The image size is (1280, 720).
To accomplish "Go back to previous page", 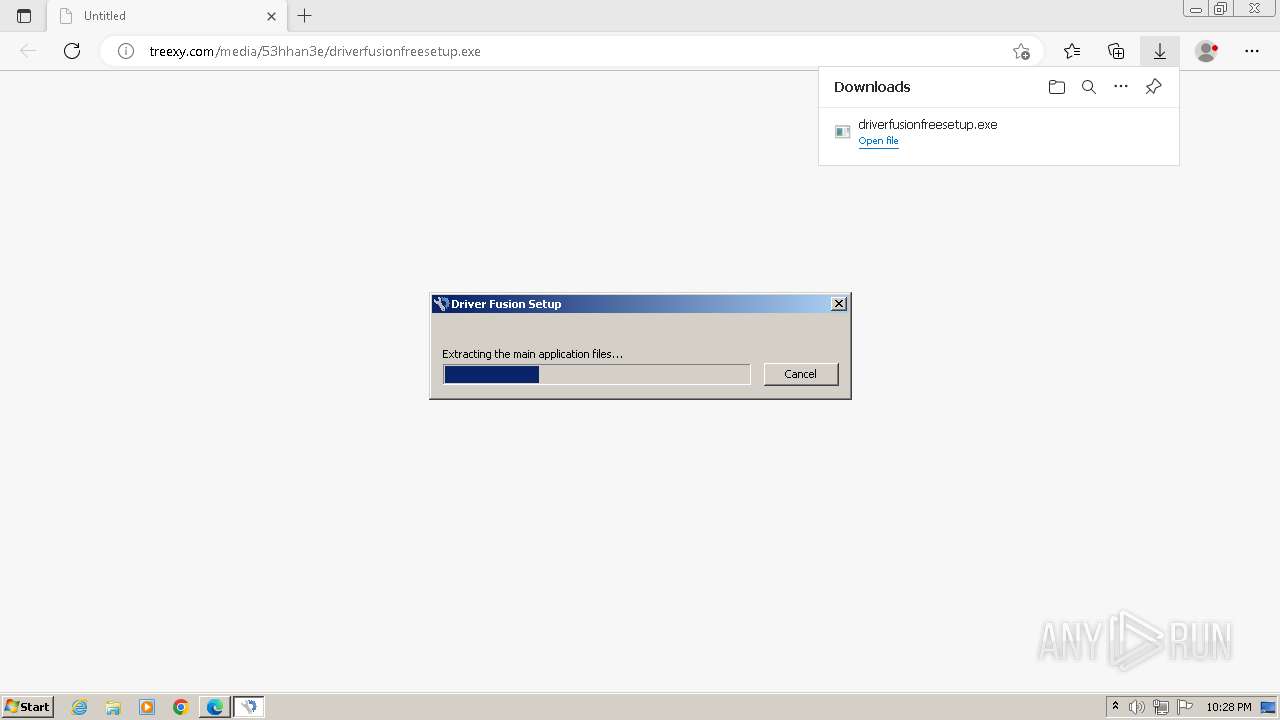I will [28, 51].
